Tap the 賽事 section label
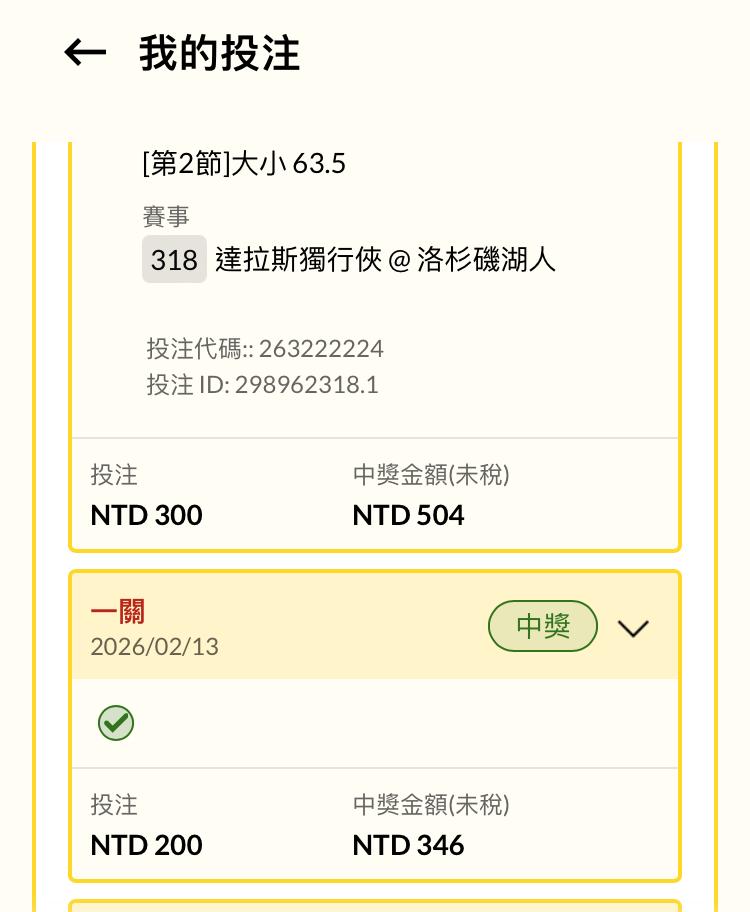This screenshot has height=912, width=750. click(166, 216)
